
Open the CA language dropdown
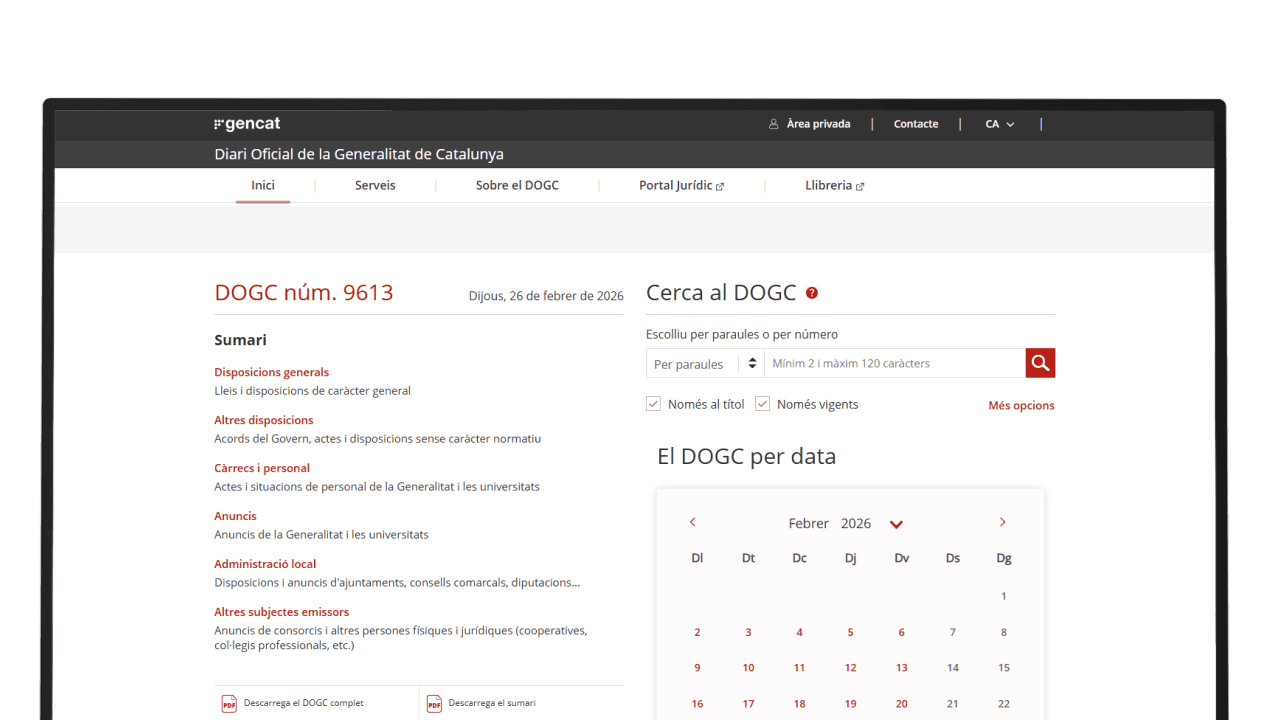point(999,124)
